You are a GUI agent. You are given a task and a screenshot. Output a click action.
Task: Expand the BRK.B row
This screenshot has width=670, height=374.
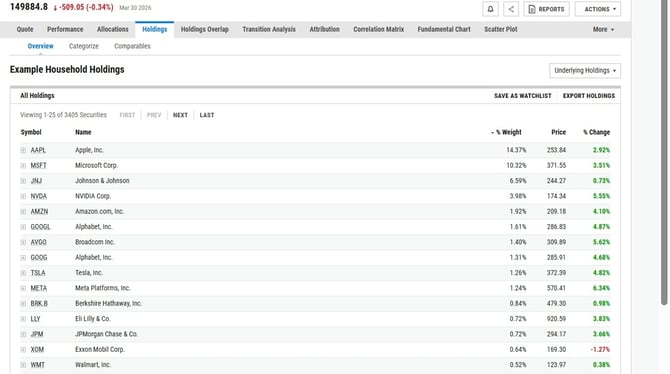click(x=23, y=303)
